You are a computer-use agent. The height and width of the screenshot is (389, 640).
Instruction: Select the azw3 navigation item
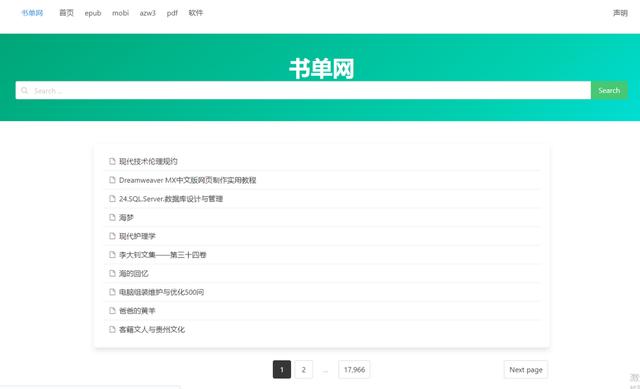click(148, 13)
